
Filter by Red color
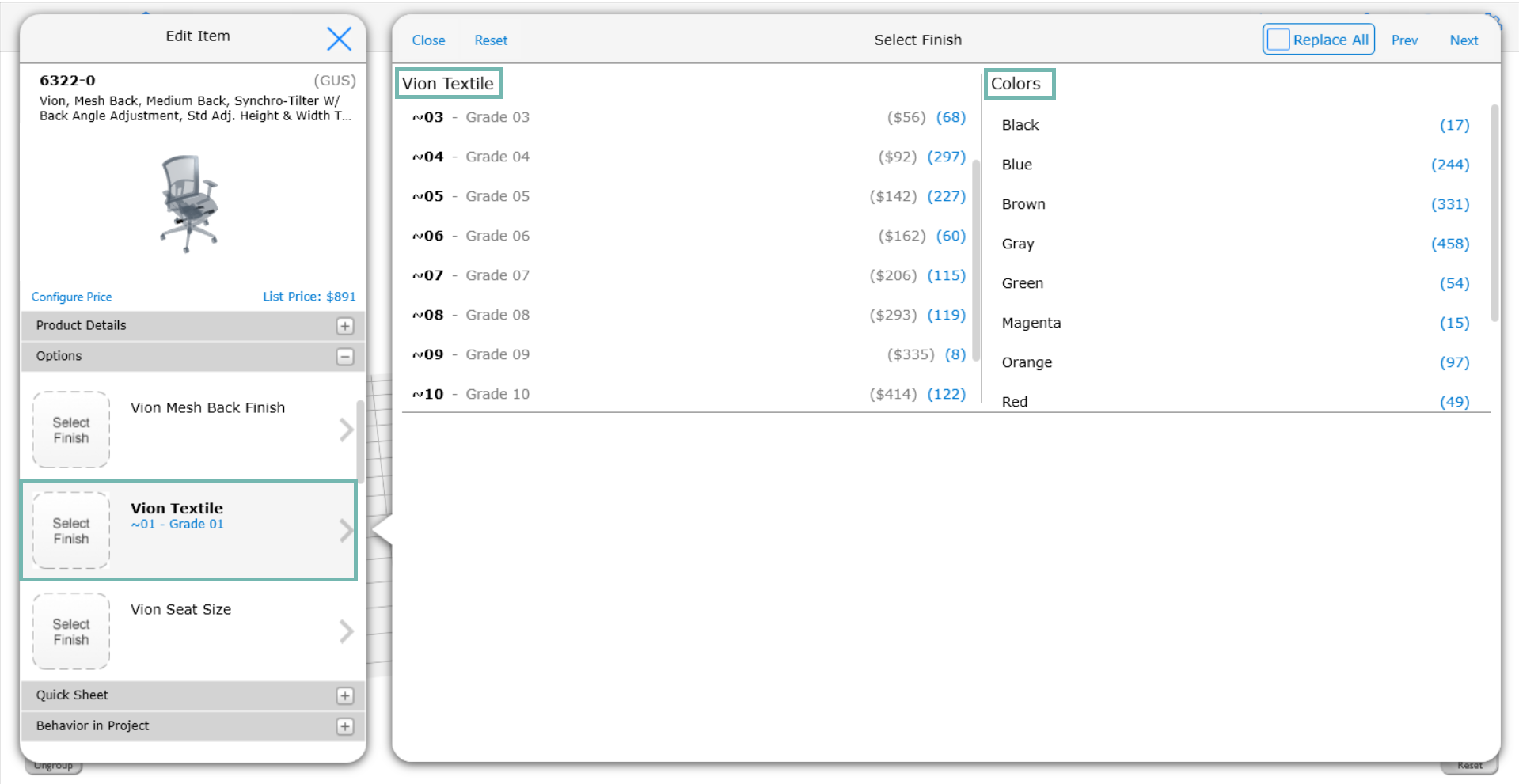coord(1236,400)
